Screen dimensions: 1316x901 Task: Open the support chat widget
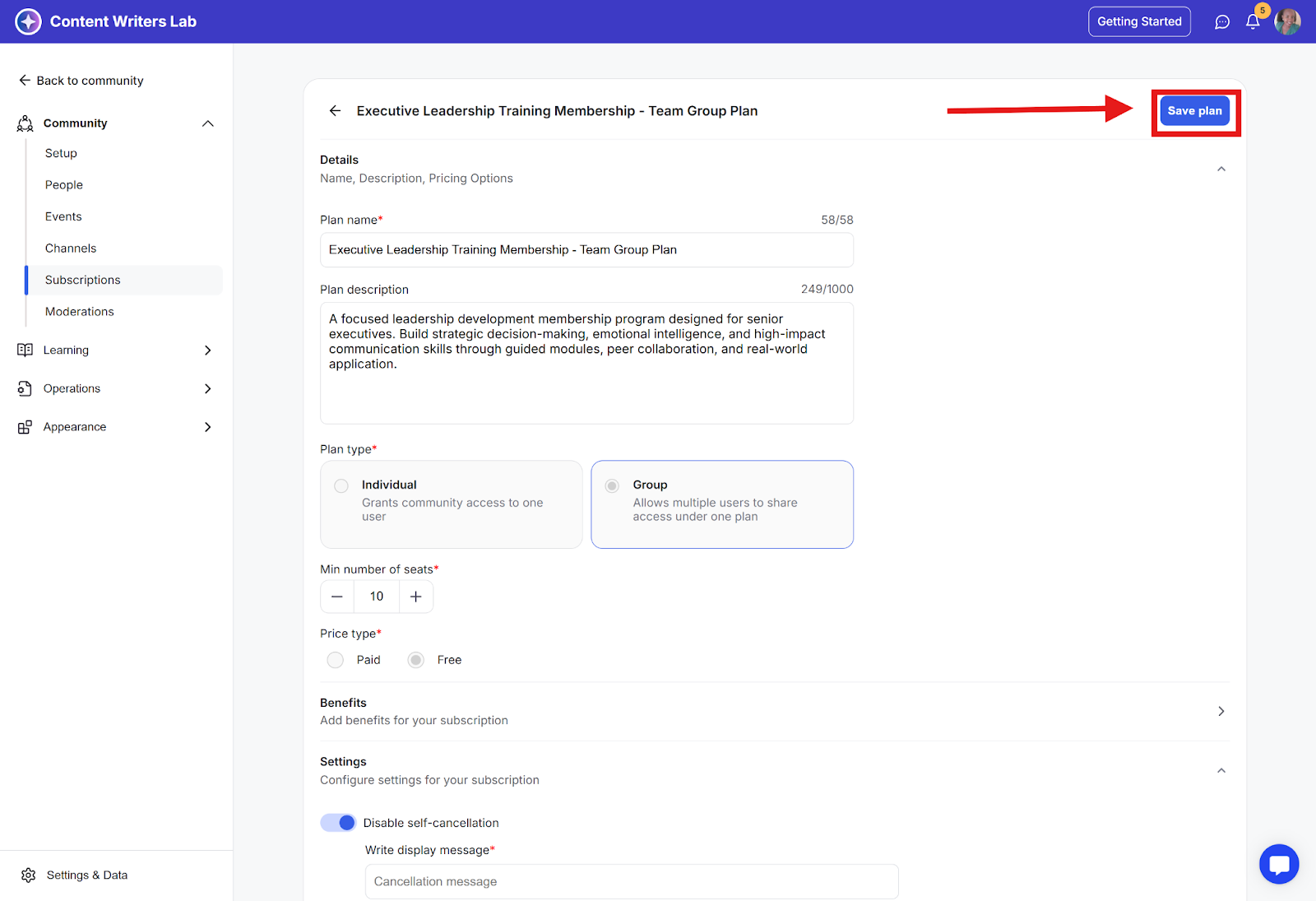coord(1279,864)
